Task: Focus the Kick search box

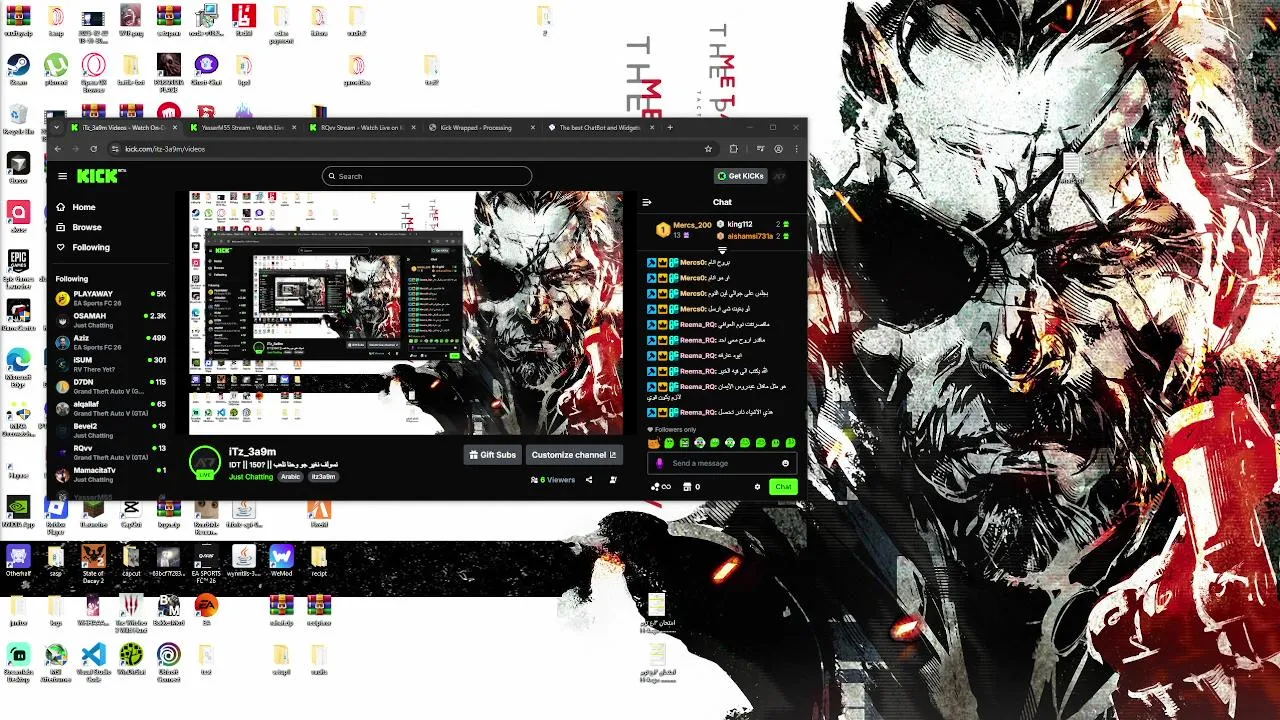Action: click(x=426, y=176)
